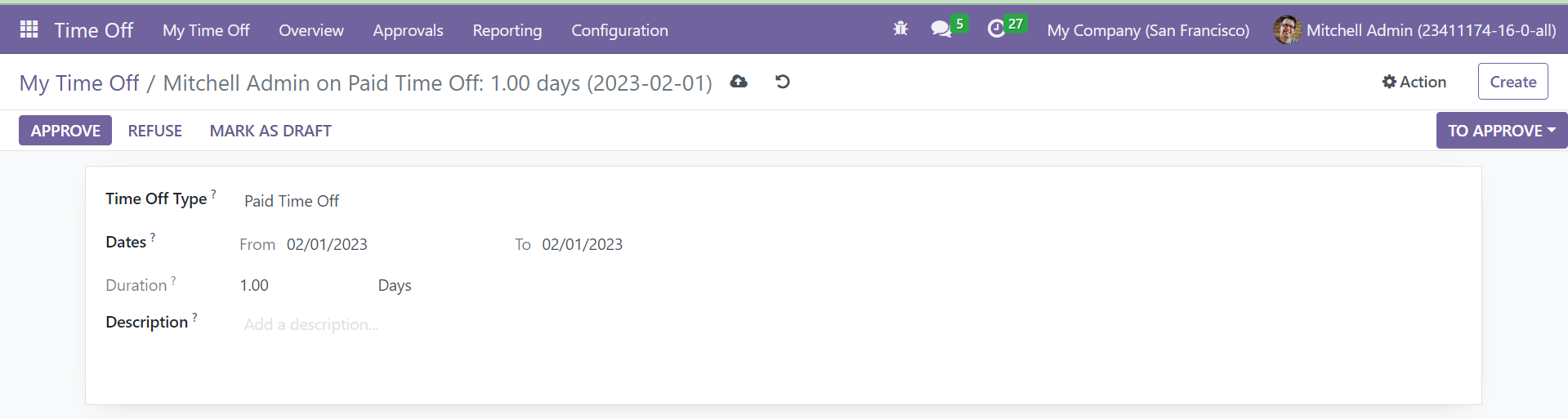Open the Reporting menu
Screen dimensions: 1568x419
507,30
